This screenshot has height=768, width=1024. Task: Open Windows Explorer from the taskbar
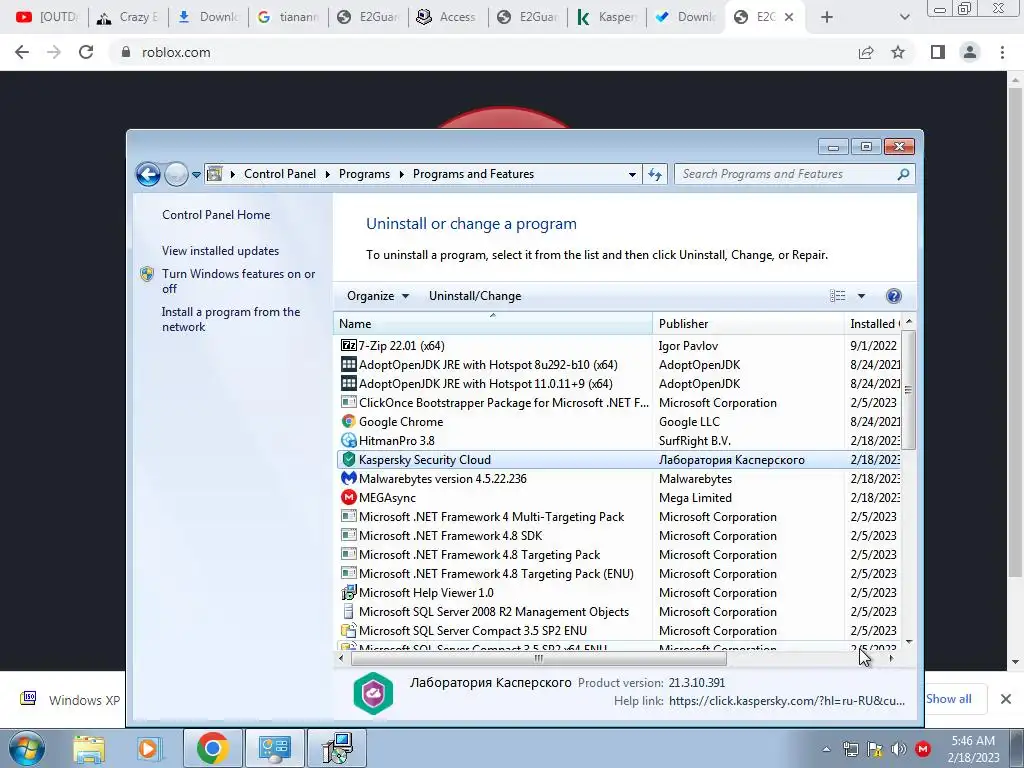pos(89,748)
